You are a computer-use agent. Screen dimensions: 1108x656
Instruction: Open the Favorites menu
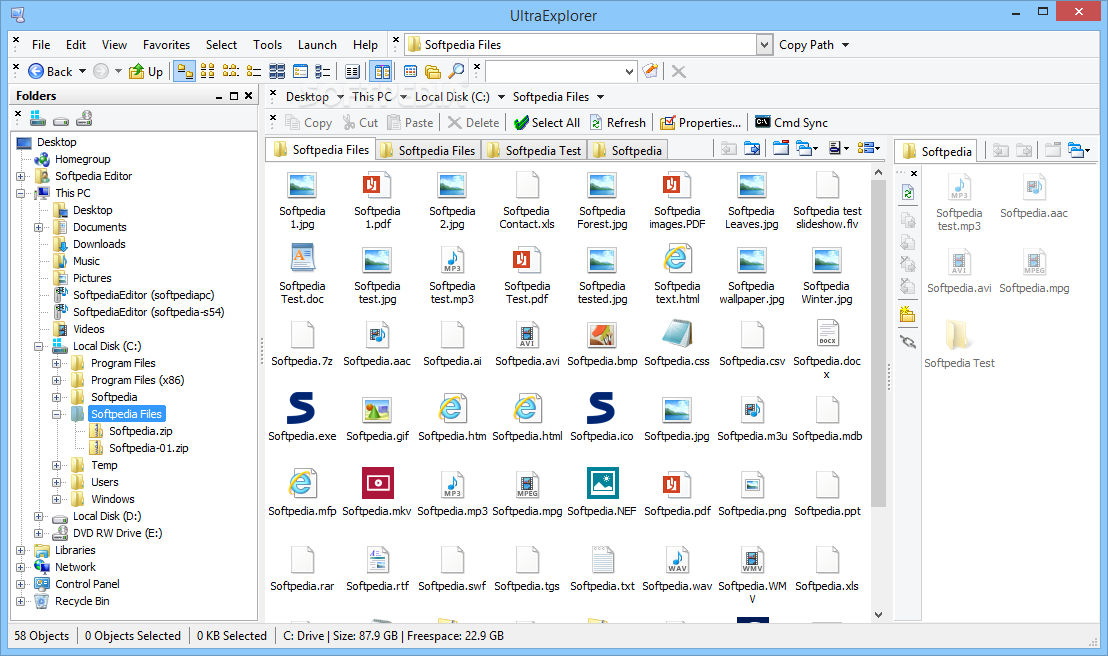[166, 45]
